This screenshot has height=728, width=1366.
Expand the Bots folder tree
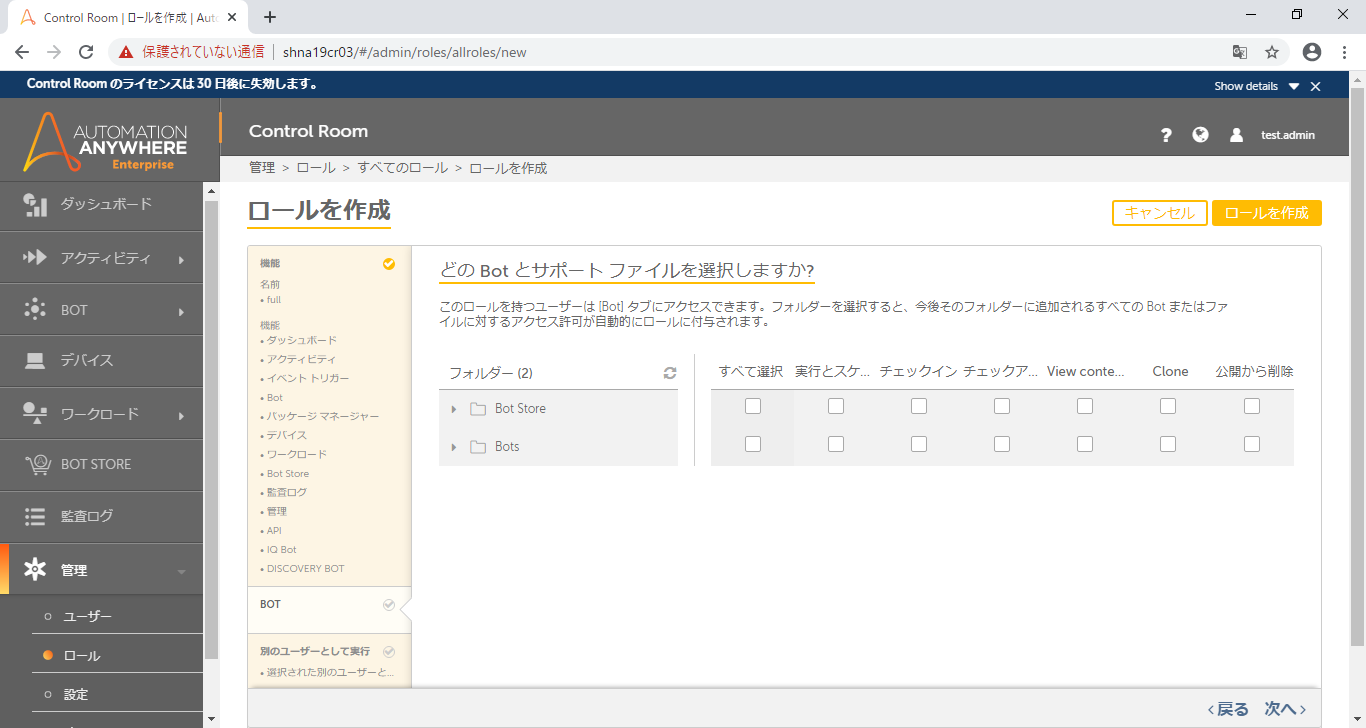pos(454,447)
